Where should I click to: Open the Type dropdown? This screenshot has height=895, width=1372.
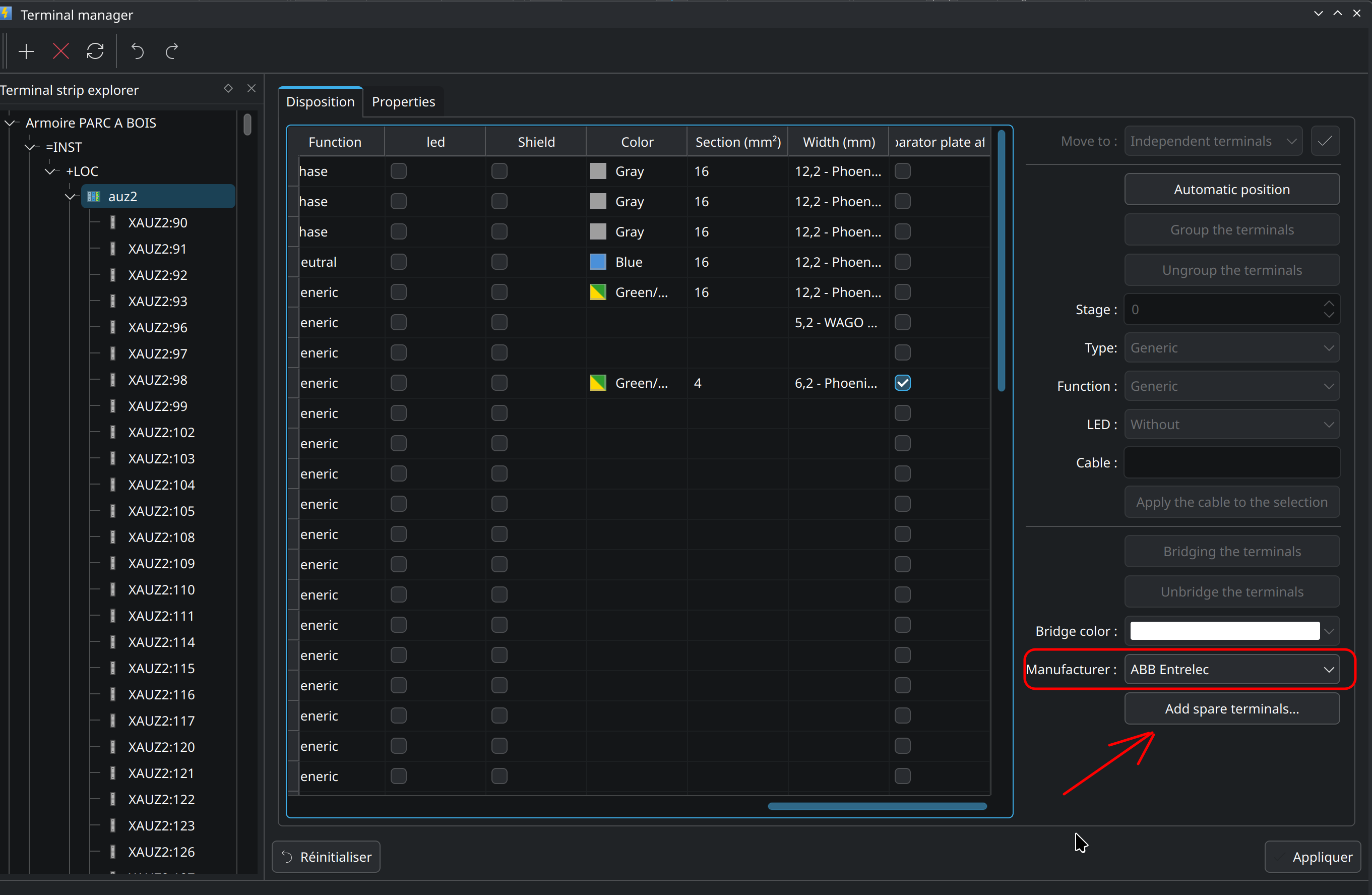[x=1232, y=348]
